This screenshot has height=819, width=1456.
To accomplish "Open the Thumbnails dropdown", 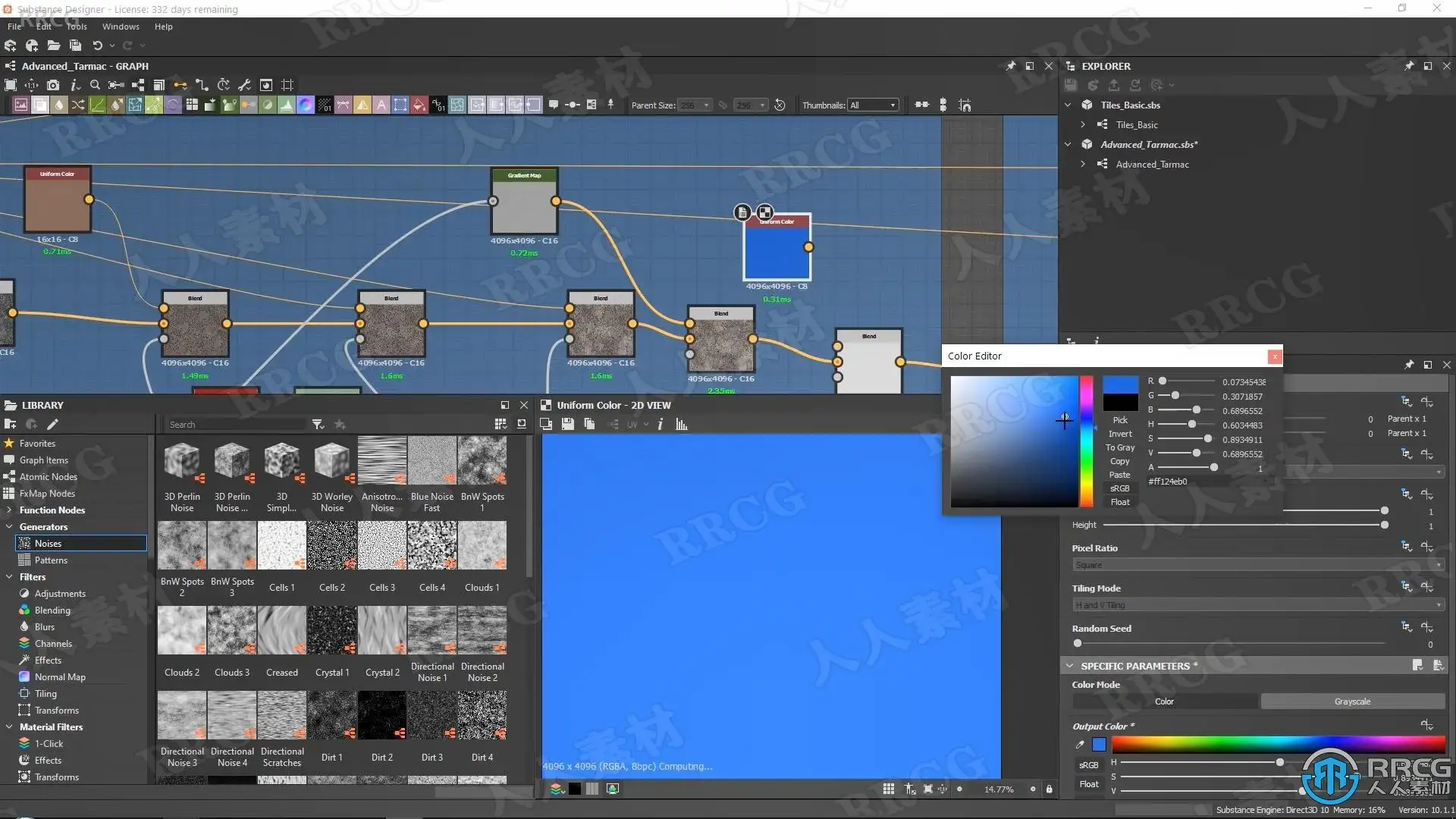I will pyautogui.click(x=873, y=105).
